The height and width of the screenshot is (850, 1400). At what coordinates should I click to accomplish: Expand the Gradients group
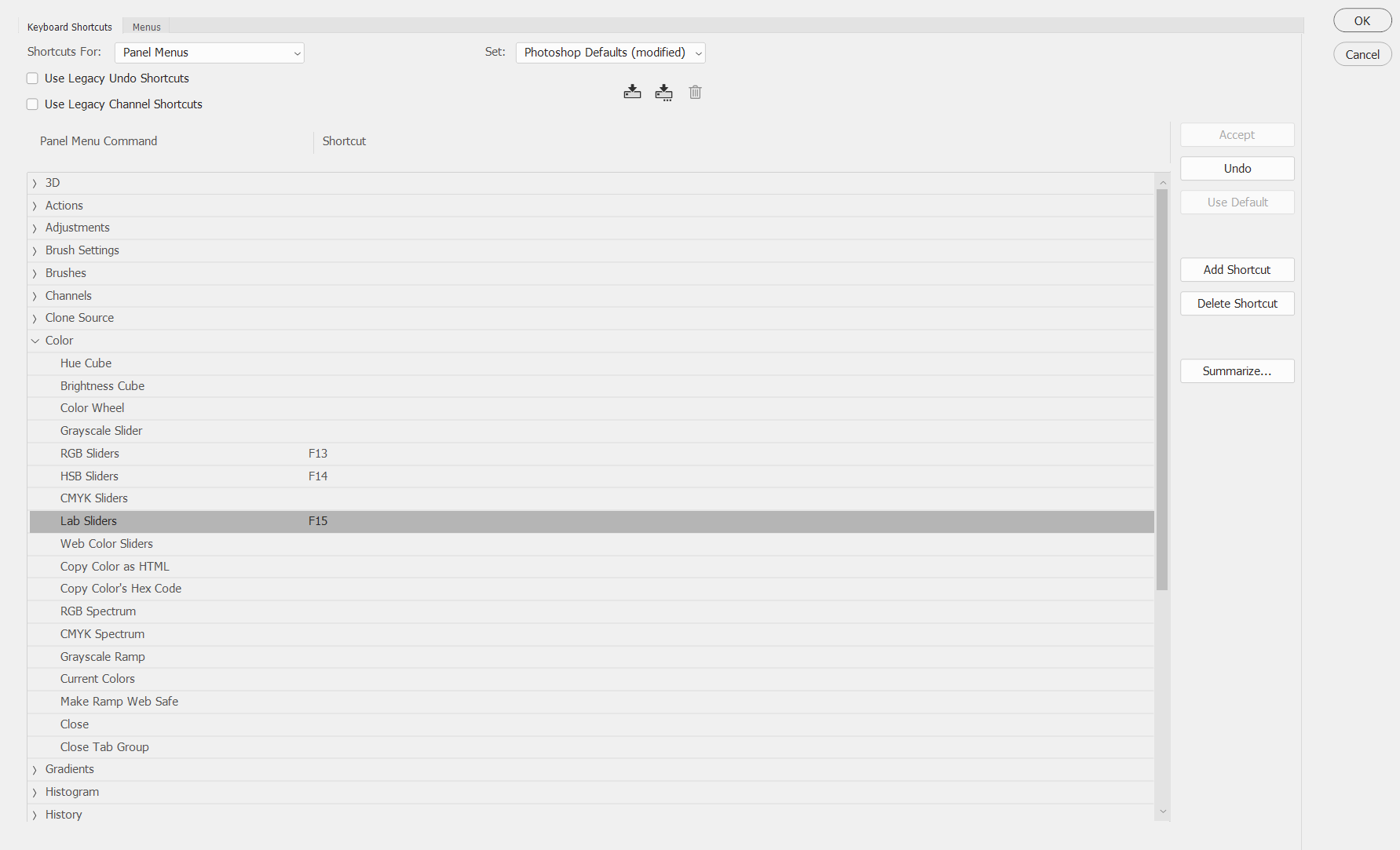click(x=35, y=769)
